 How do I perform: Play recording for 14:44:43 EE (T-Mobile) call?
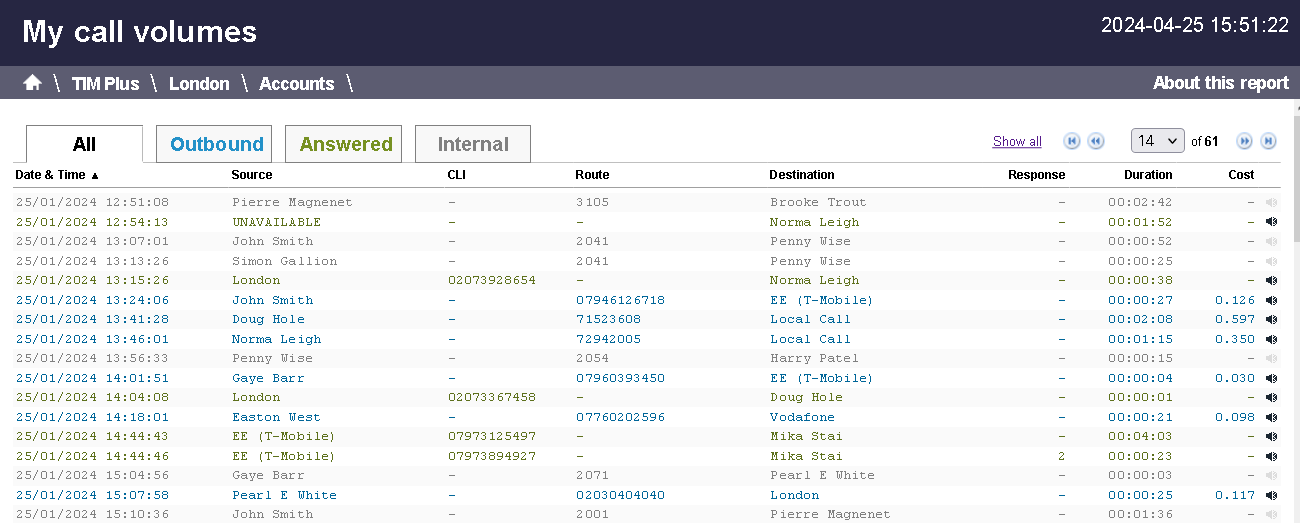coord(1271,436)
